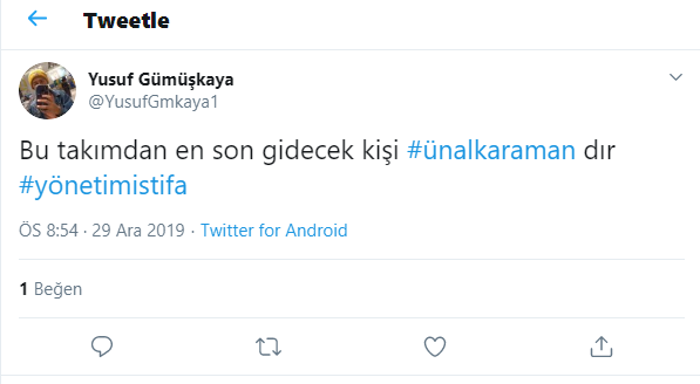Viewport: 700px width, 384px height.
Task: Click the Tweetle page heading
Action: tap(126, 21)
